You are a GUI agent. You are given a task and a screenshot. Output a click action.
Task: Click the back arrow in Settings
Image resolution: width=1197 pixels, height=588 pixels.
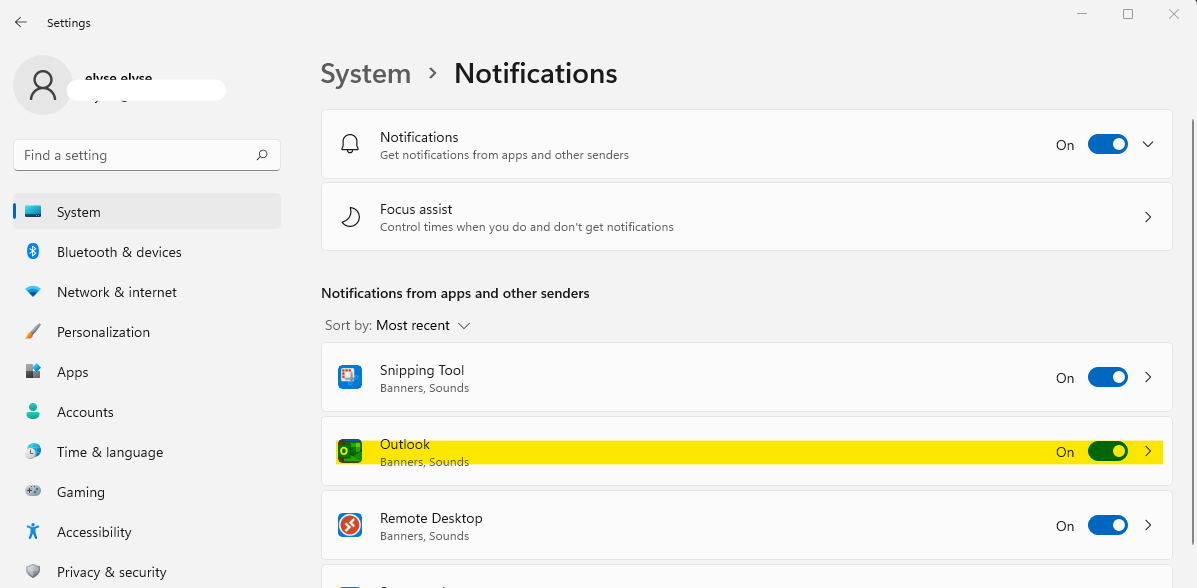click(21, 22)
